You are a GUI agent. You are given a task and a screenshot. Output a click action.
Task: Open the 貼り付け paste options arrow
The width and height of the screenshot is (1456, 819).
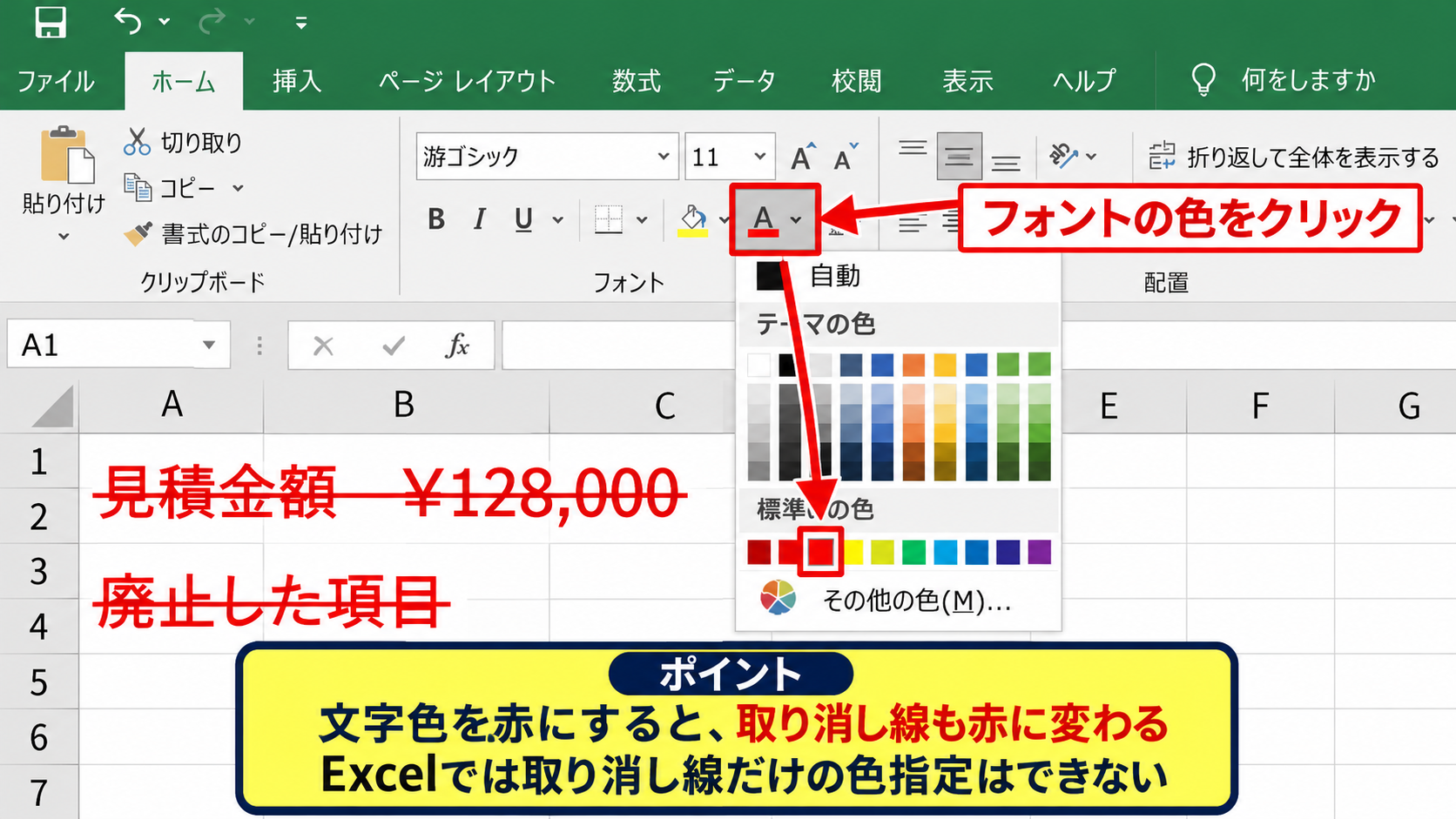[64, 237]
